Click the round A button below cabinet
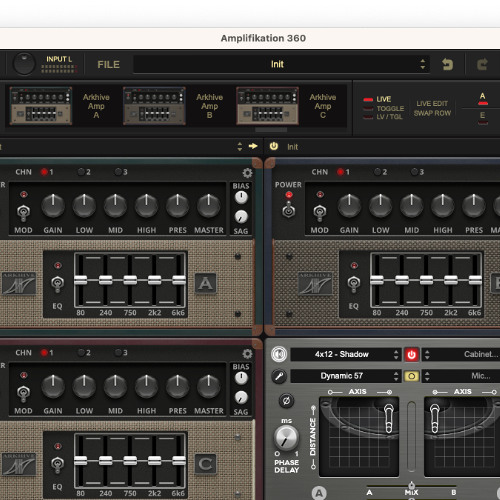Screen dimensions: 500x500 point(319,493)
